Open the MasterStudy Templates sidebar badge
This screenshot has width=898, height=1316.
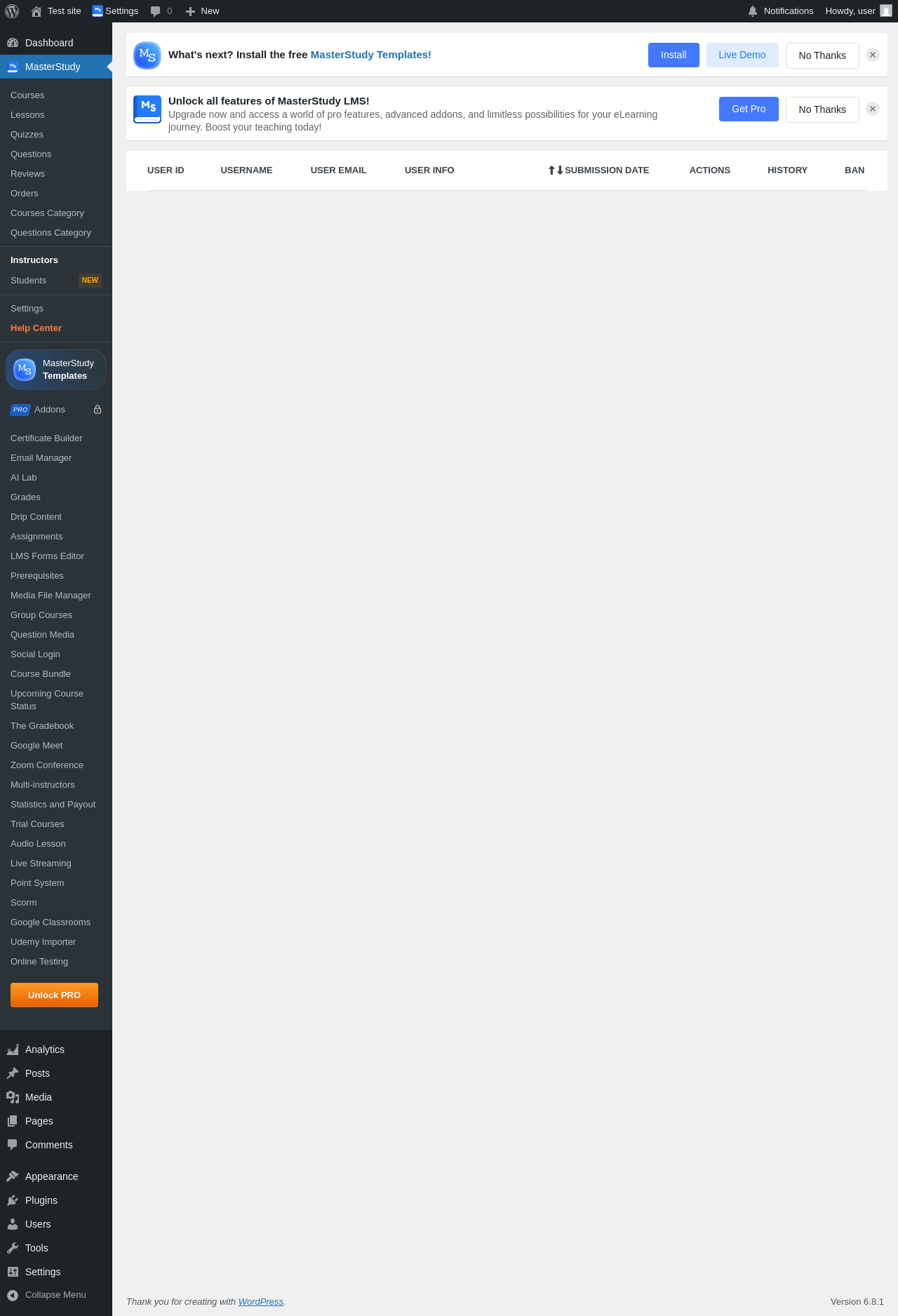coord(56,370)
